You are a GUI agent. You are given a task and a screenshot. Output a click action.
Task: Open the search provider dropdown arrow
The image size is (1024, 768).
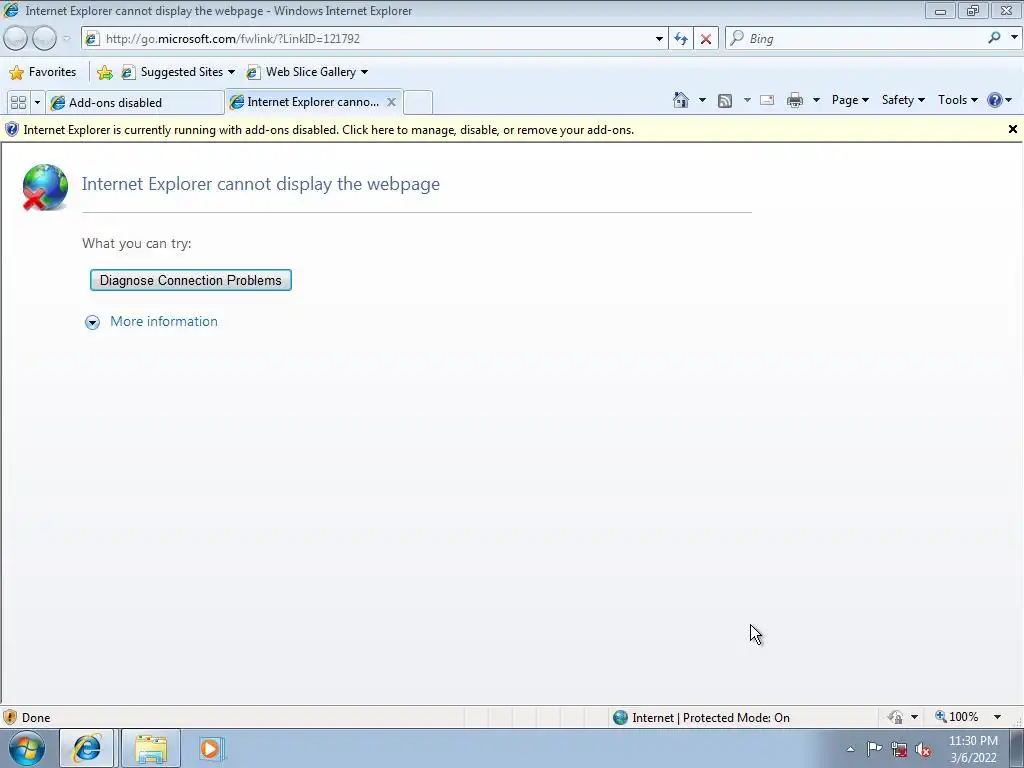(x=1014, y=38)
